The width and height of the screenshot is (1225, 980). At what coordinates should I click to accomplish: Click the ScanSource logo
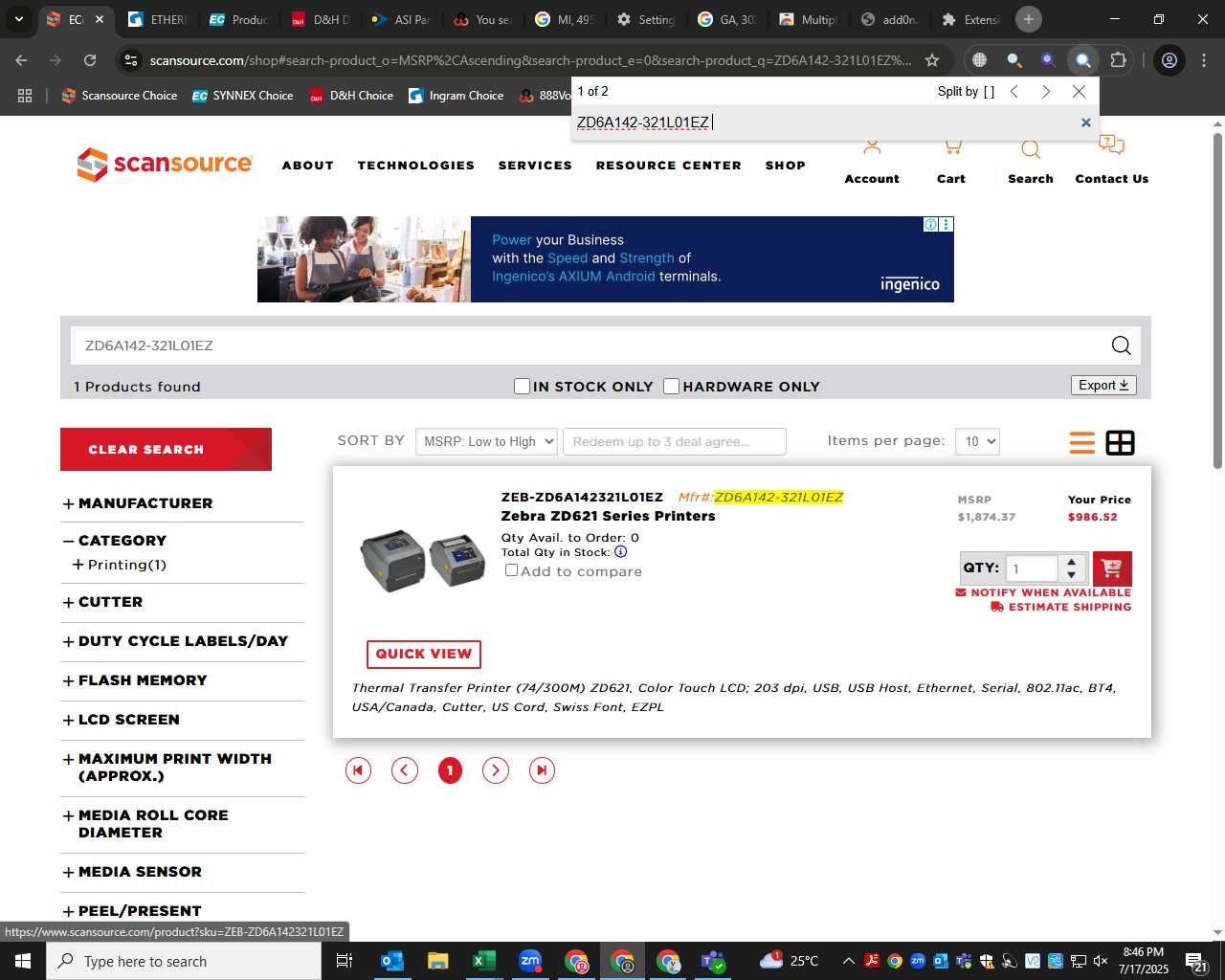[x=165, y=165]
